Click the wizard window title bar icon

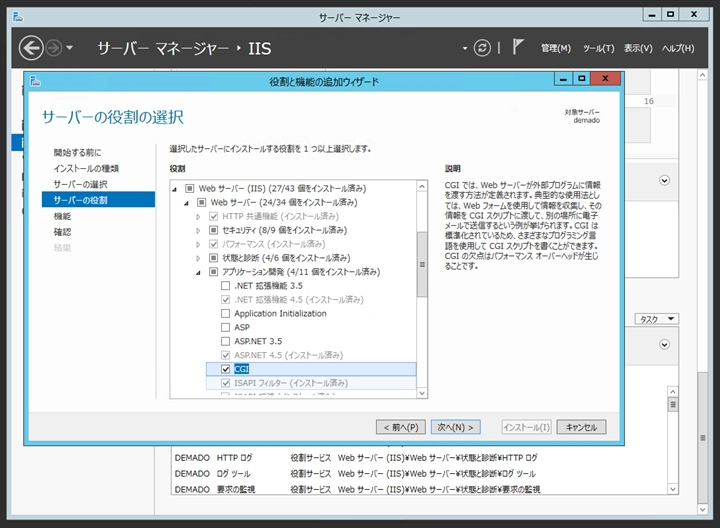[x=35, y=81]
